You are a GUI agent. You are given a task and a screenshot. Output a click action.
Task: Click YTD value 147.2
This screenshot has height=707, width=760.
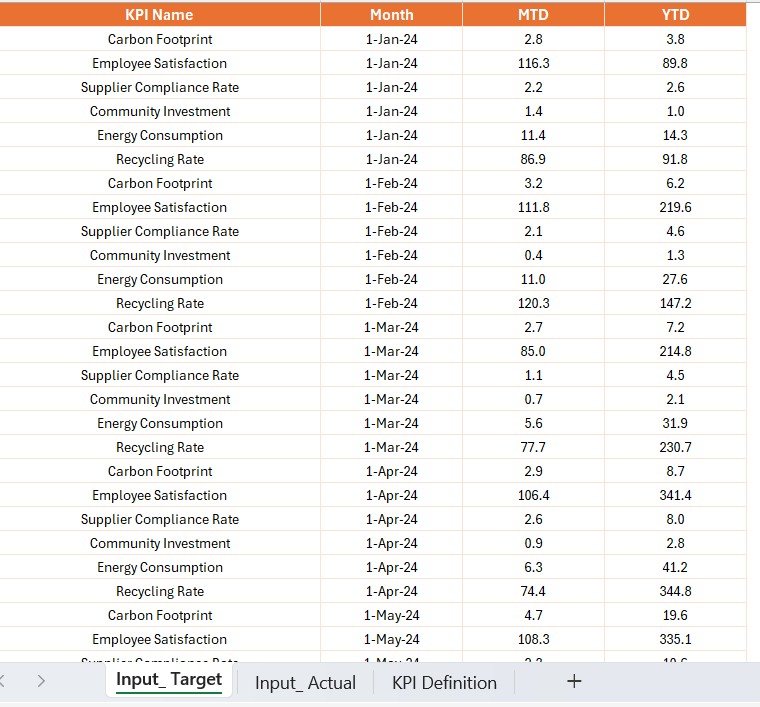675,303
